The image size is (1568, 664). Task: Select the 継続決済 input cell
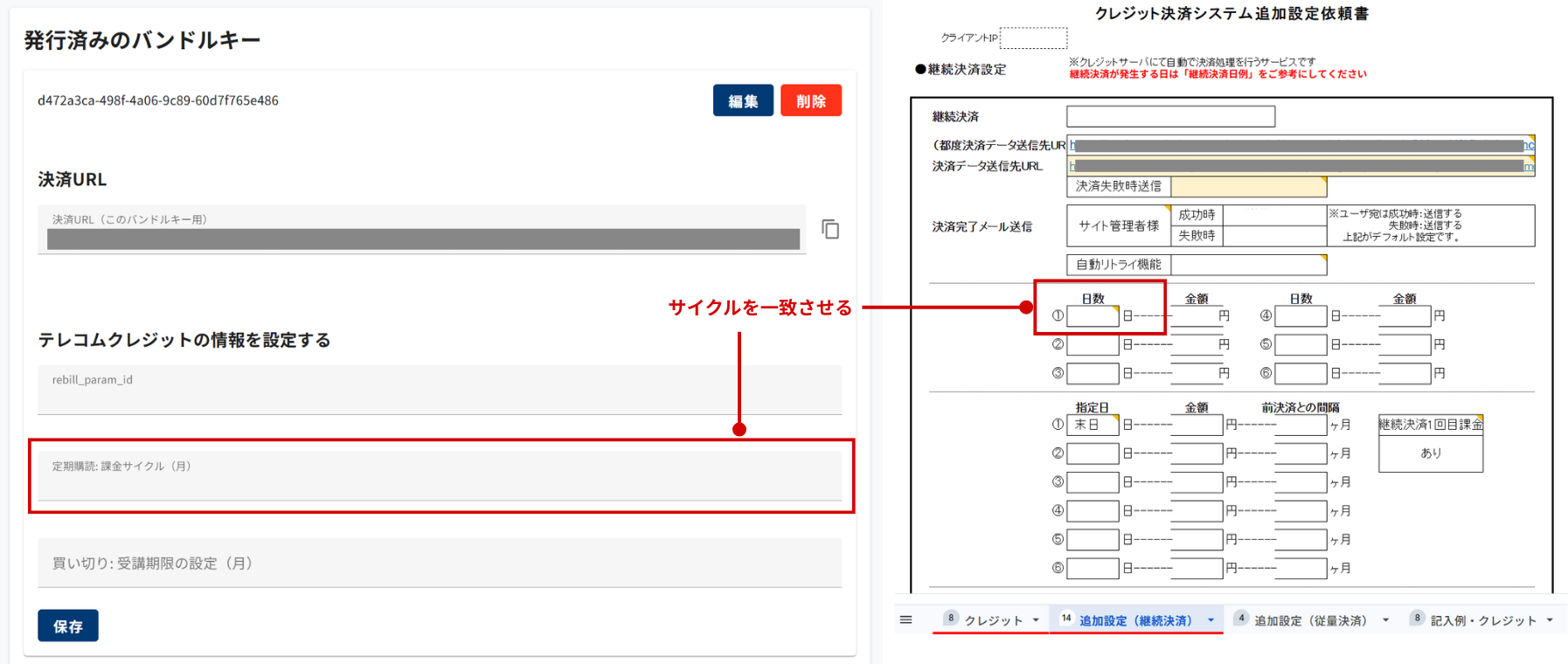pos(1170,116)
